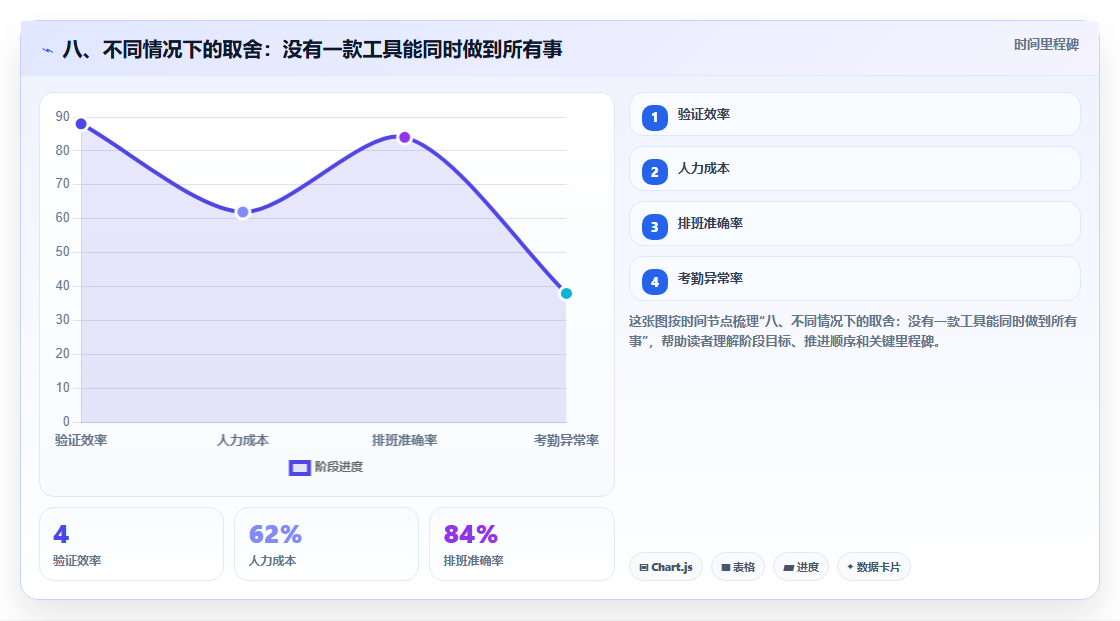
Task: Click the 人力成本 data point at 62
Action: point(243,212)
